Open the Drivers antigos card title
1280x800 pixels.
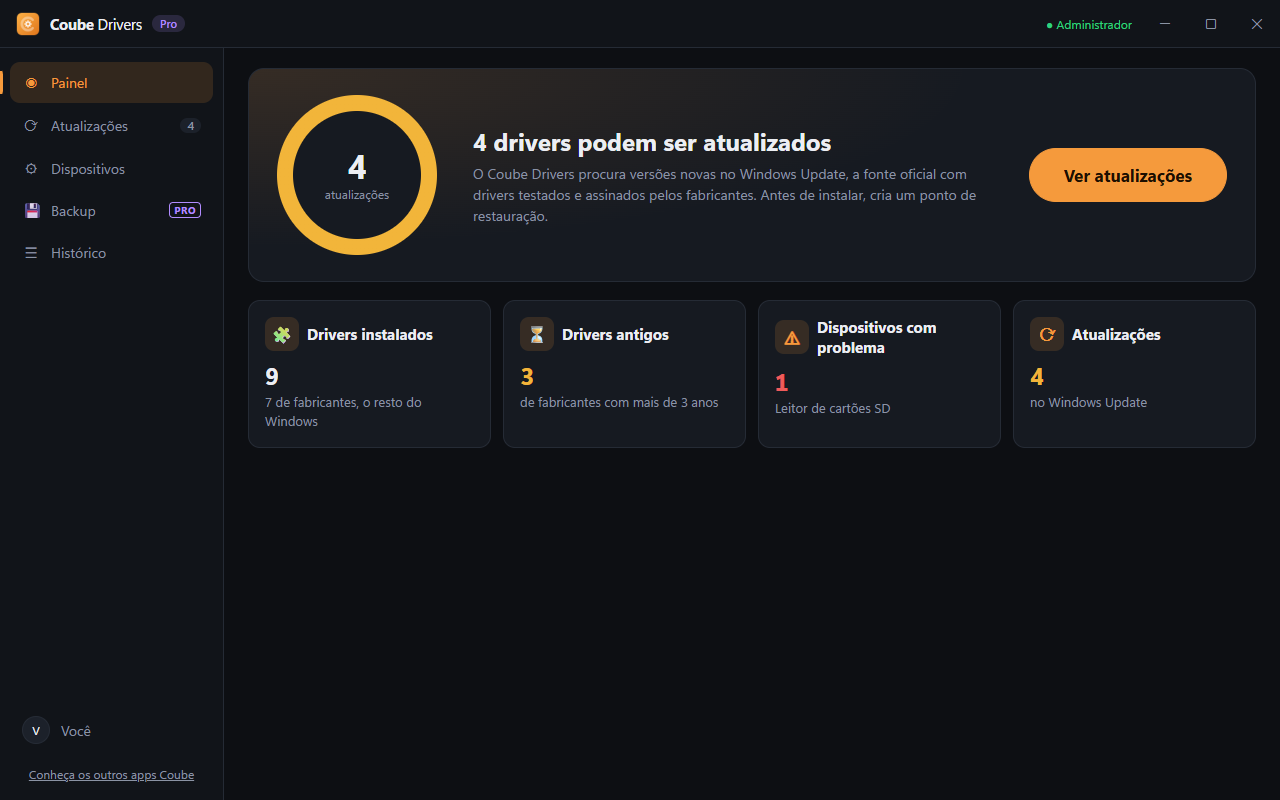coord(615,335)
